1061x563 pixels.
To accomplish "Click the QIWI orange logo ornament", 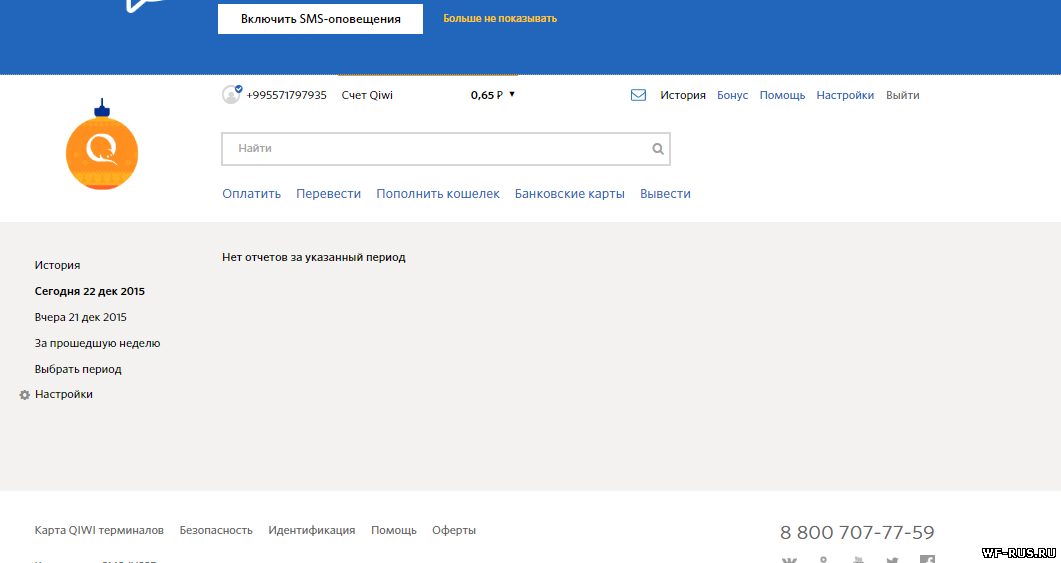I will coord(101,150).
